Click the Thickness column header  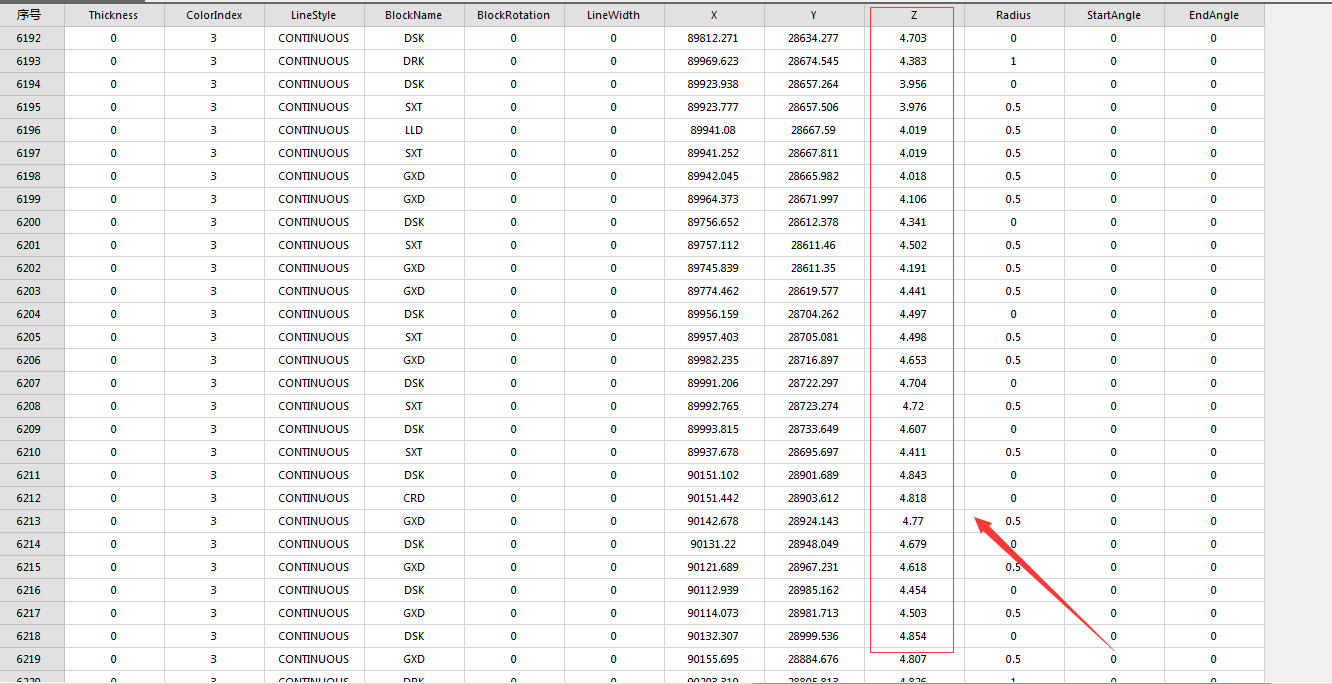pos(113,15)
